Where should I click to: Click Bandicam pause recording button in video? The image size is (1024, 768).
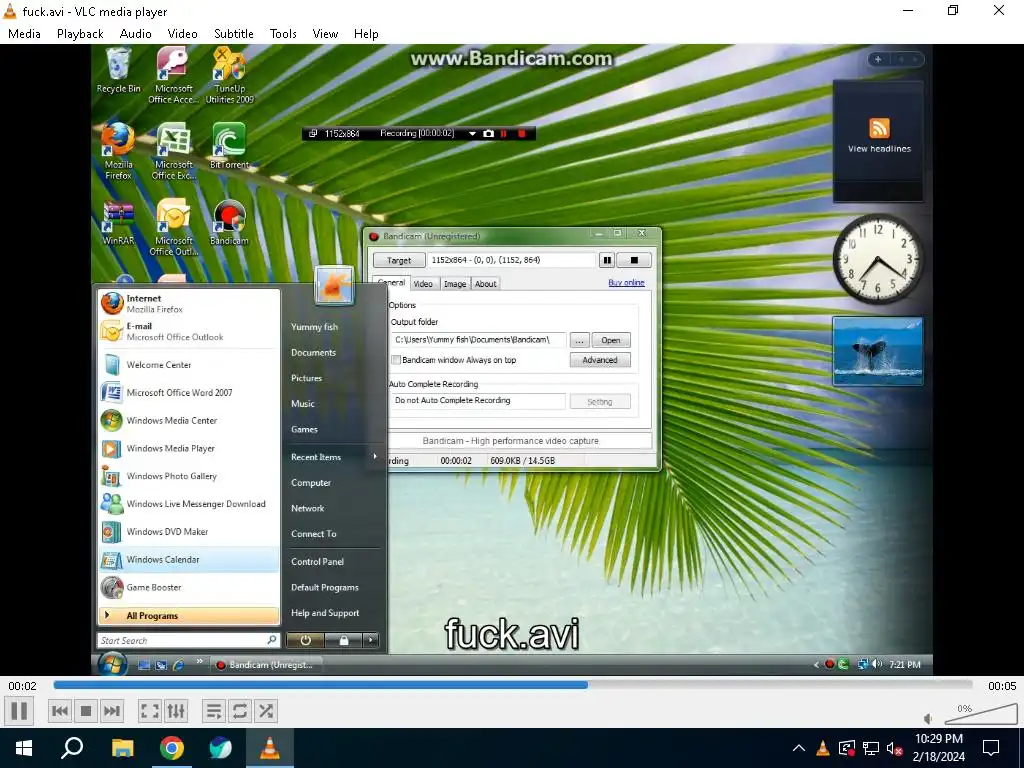(x=607, y=260)
